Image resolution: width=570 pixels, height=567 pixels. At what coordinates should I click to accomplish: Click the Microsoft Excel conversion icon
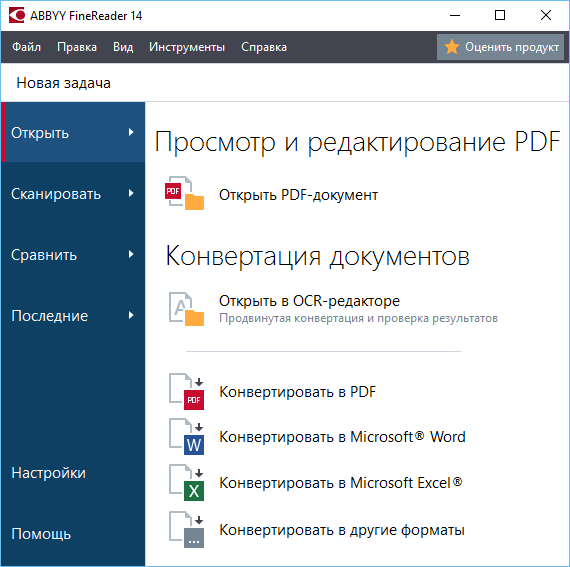pyautogui.click(x=186, y=483)
